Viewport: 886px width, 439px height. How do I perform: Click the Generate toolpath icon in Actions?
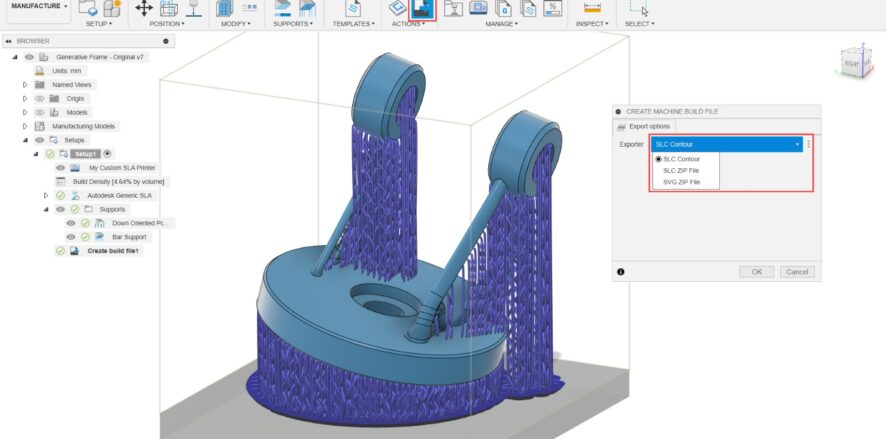[x=398, y=8]
